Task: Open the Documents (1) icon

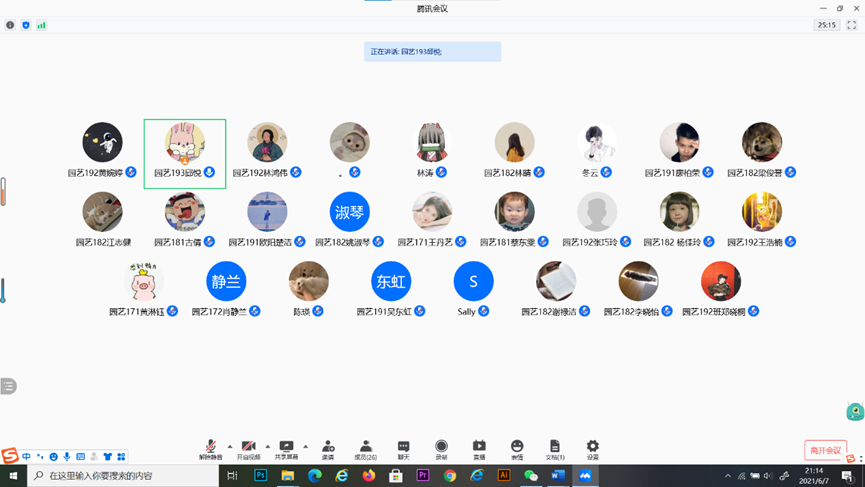Action: click(x=554, y=447)
